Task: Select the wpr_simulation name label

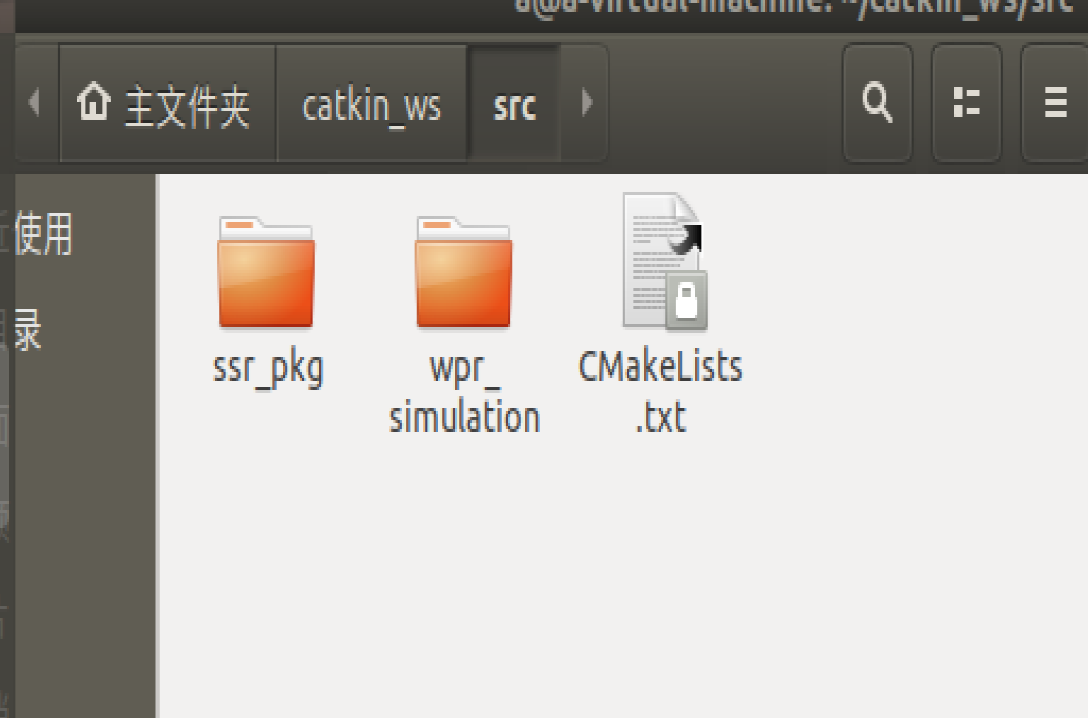Action: pos(464,393)
